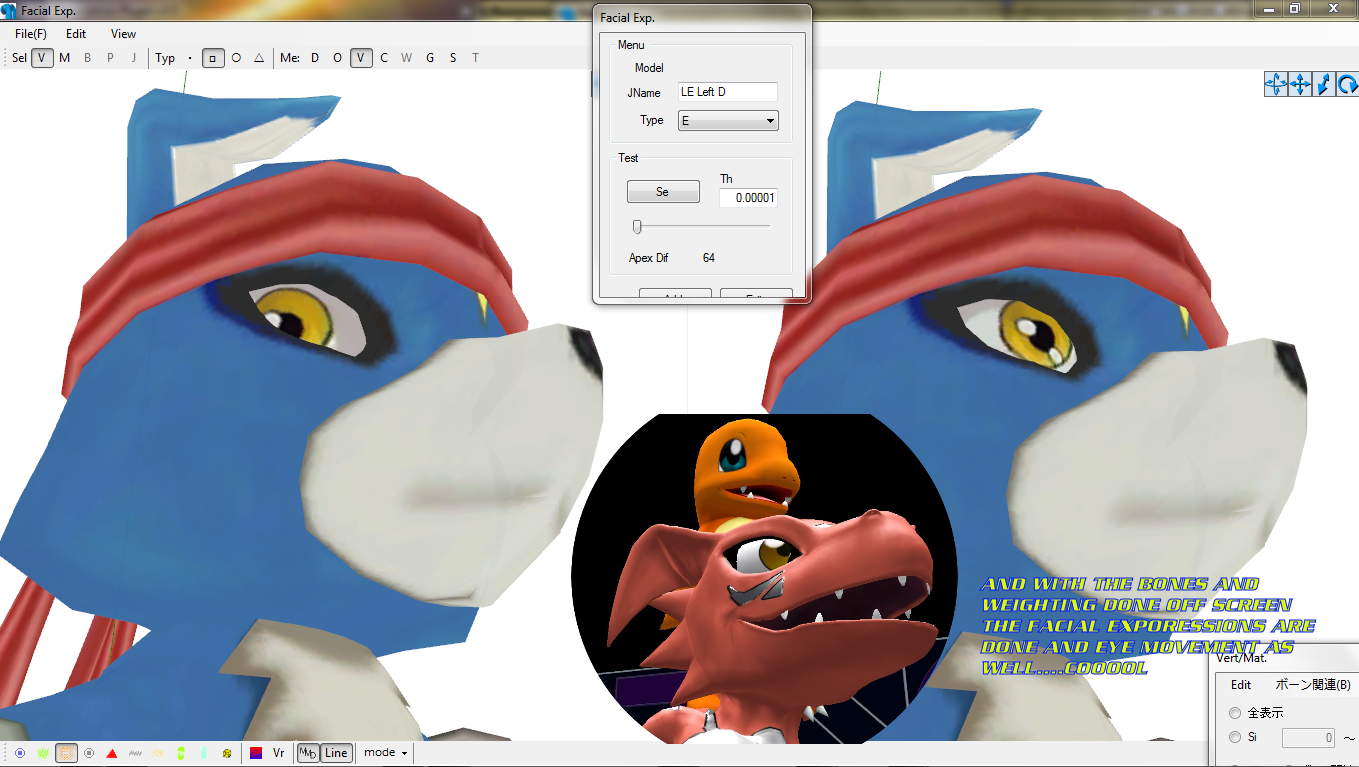Choose the triangle selection type
Image resolution: width=1359 pixels, height=767 pixels.
click(259, 58)
